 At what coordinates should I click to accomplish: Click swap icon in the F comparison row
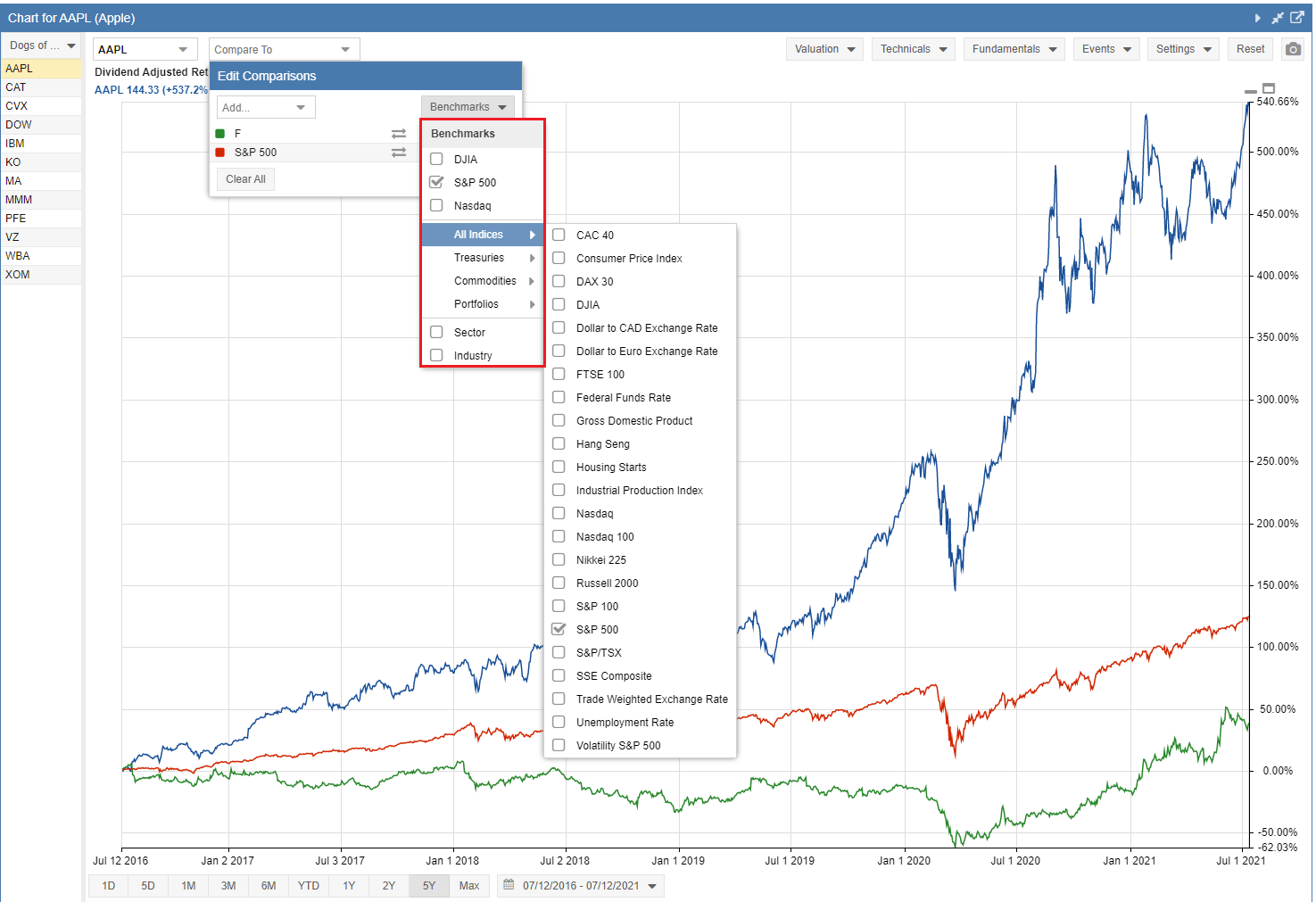point(399,134)
